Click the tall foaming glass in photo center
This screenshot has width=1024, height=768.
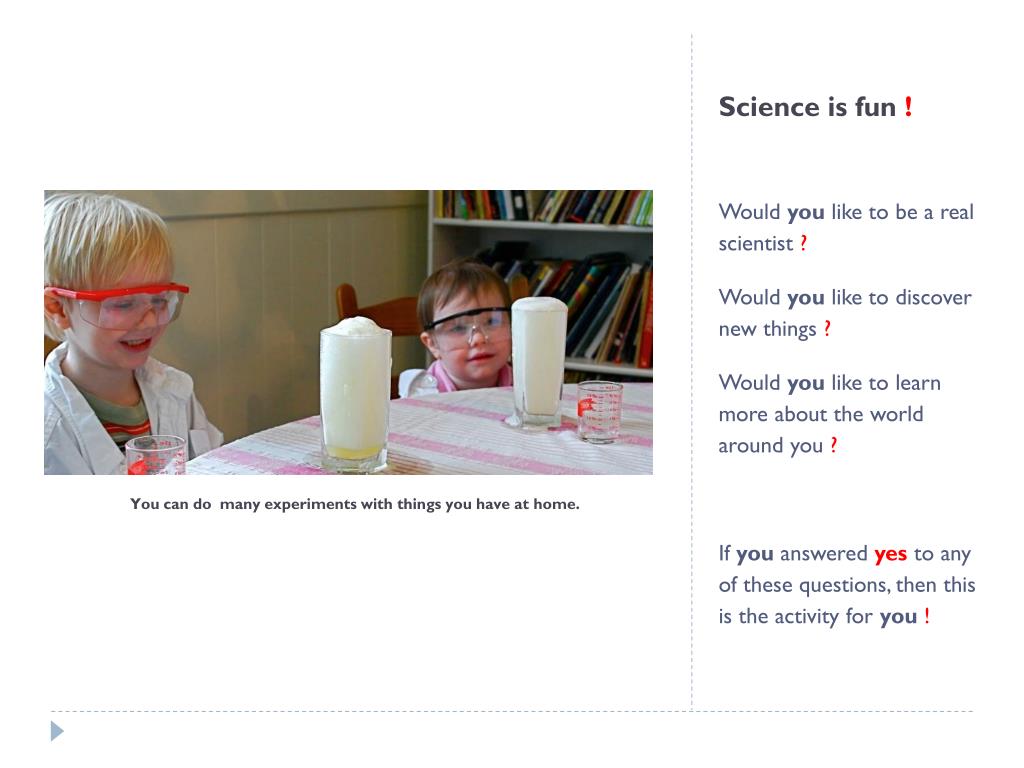coord(355,394)
